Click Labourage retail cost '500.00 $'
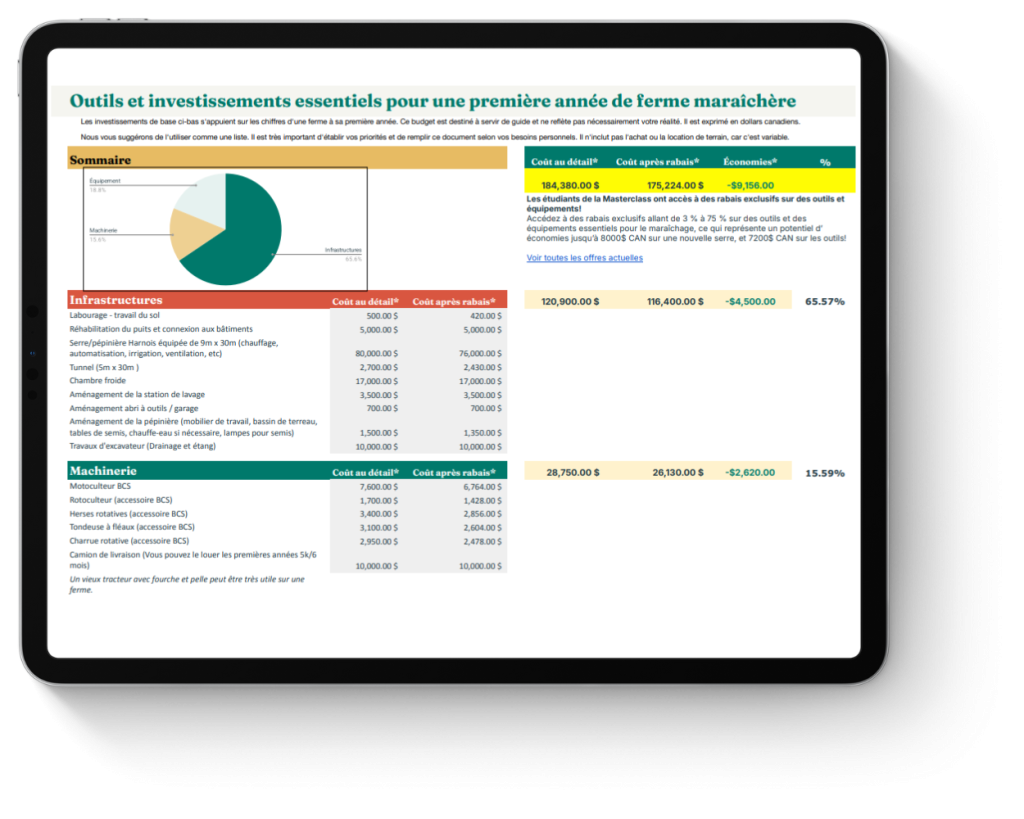The width and height of the screenshot is (1024, 819). click(382, 316)
